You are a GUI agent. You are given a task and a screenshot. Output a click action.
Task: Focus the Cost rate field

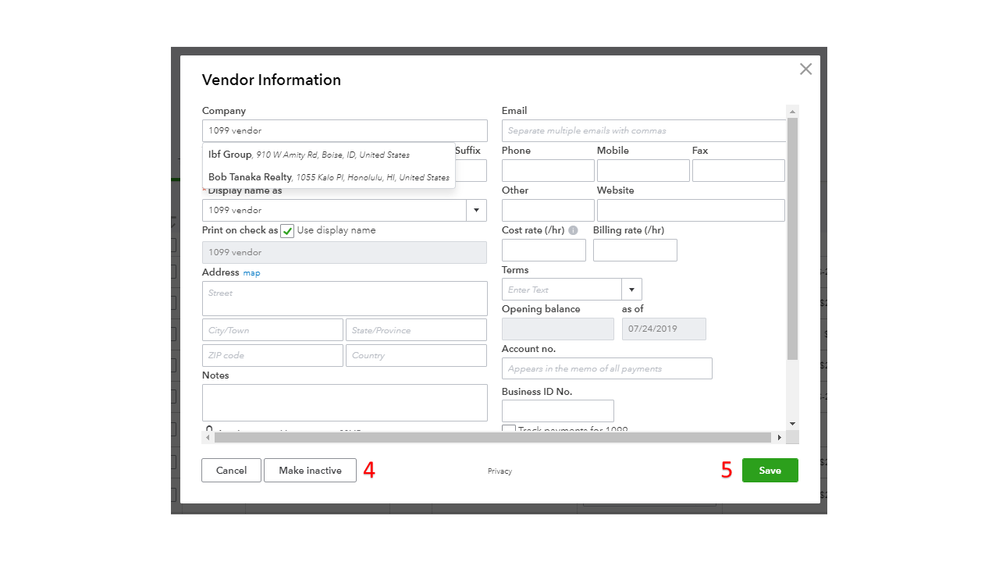543,250
